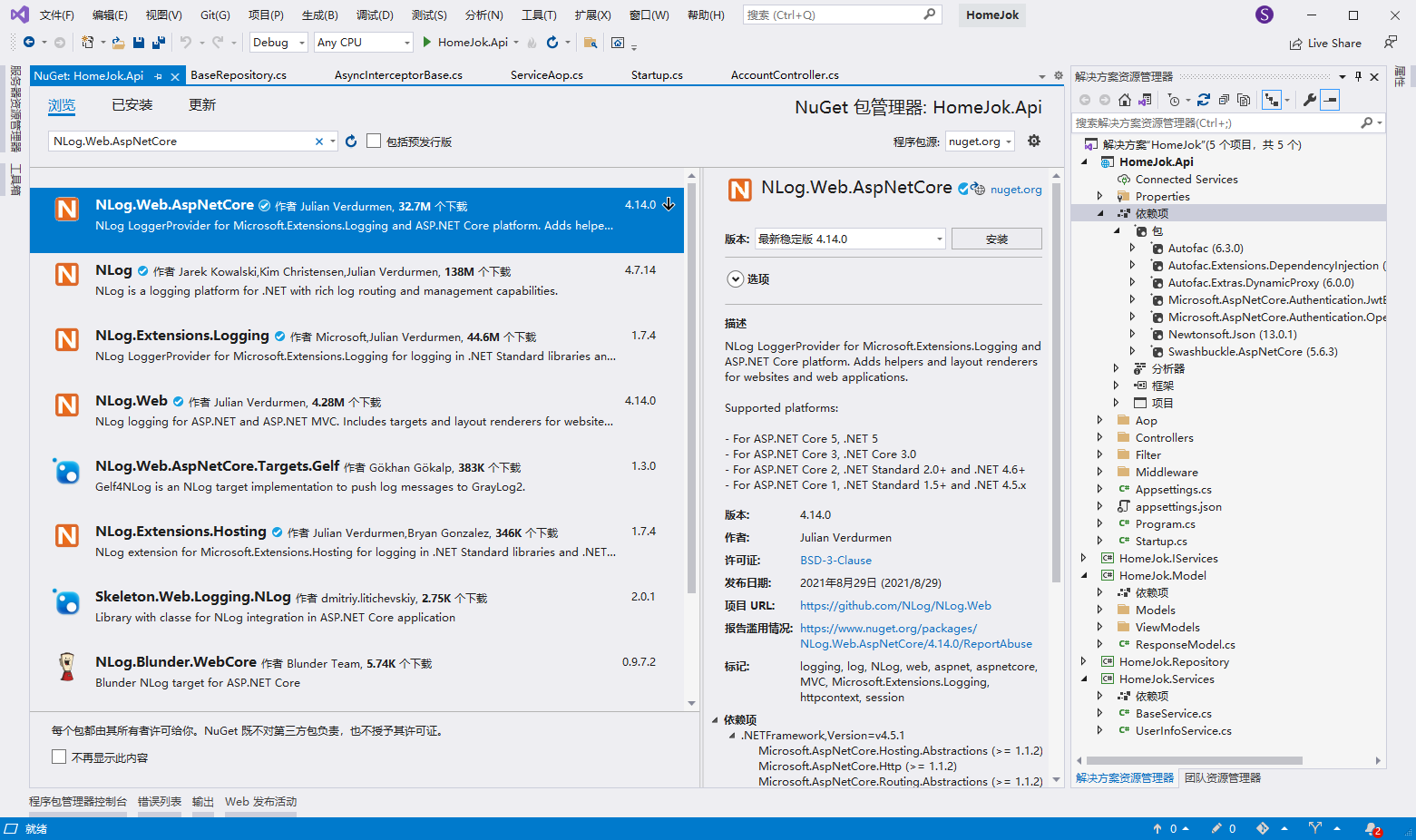Image resolution: width=1416 pixels, height=840 pixels.
Task: Click the nuget.org link beside package title
Action: pyautogui.click(x=1016, y=190)
